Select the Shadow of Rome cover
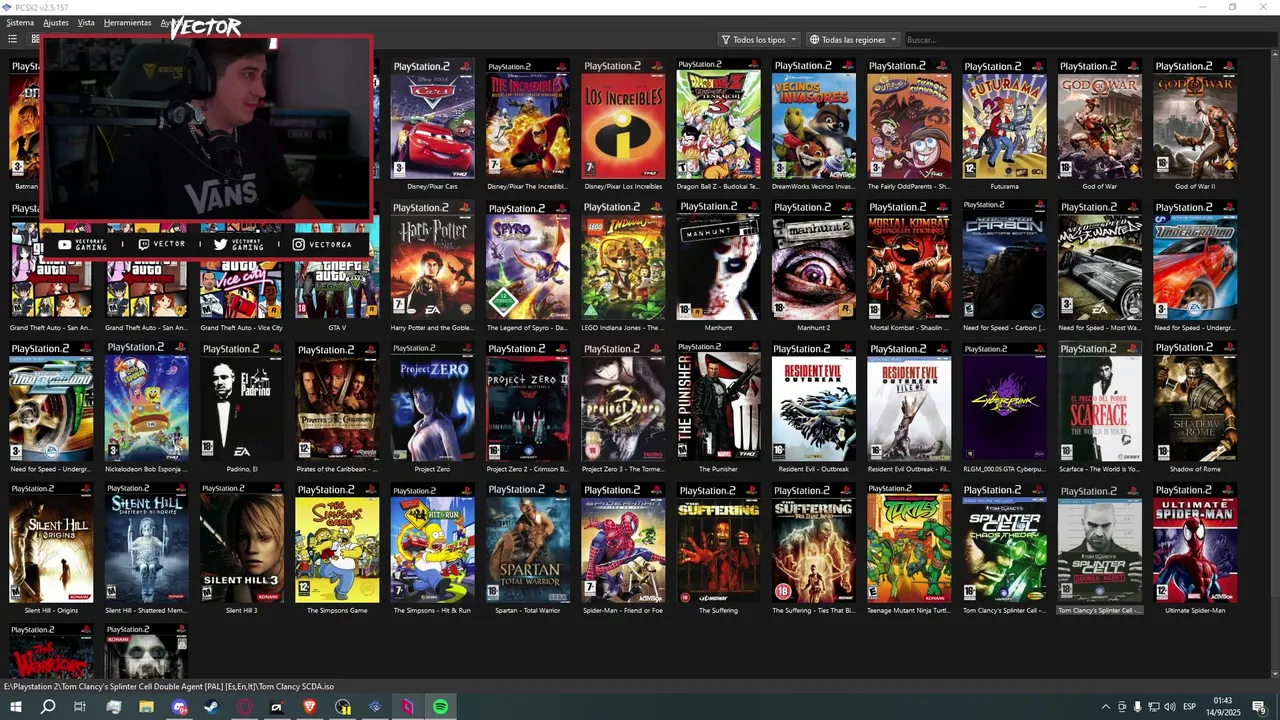 pyautogui.click(x=1195, y=401)
